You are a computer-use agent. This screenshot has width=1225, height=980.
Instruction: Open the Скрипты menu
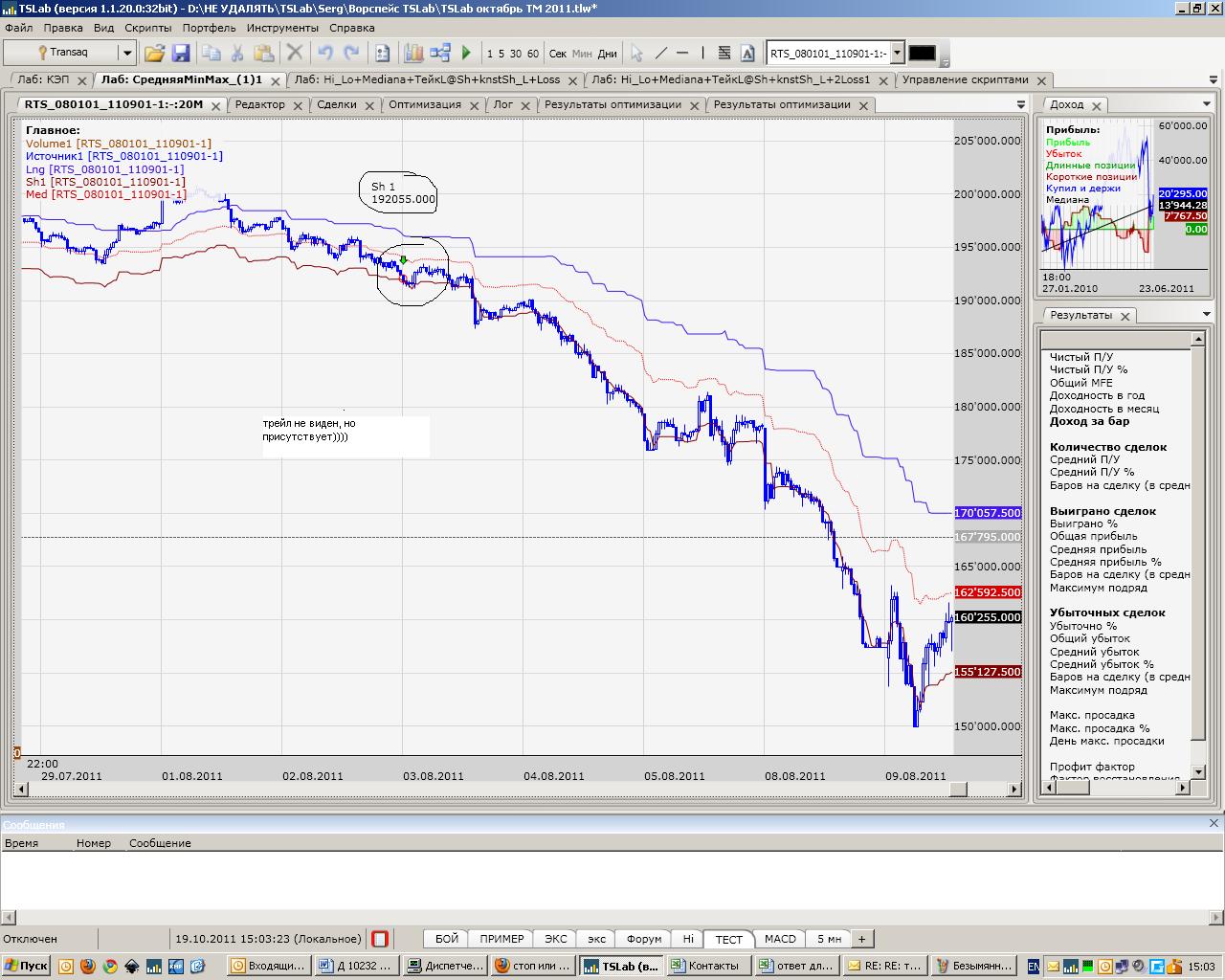pos(148,28)
